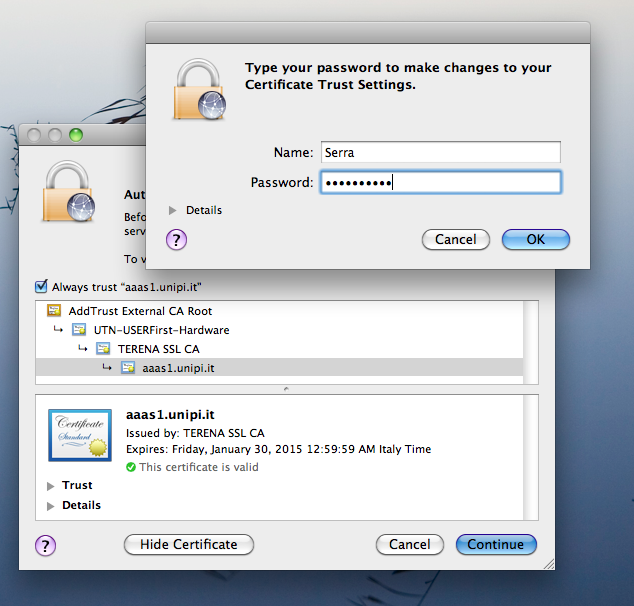
Task: Click the UTN-USERFirst-Hardware certificate icon
Action: [79, 329]
